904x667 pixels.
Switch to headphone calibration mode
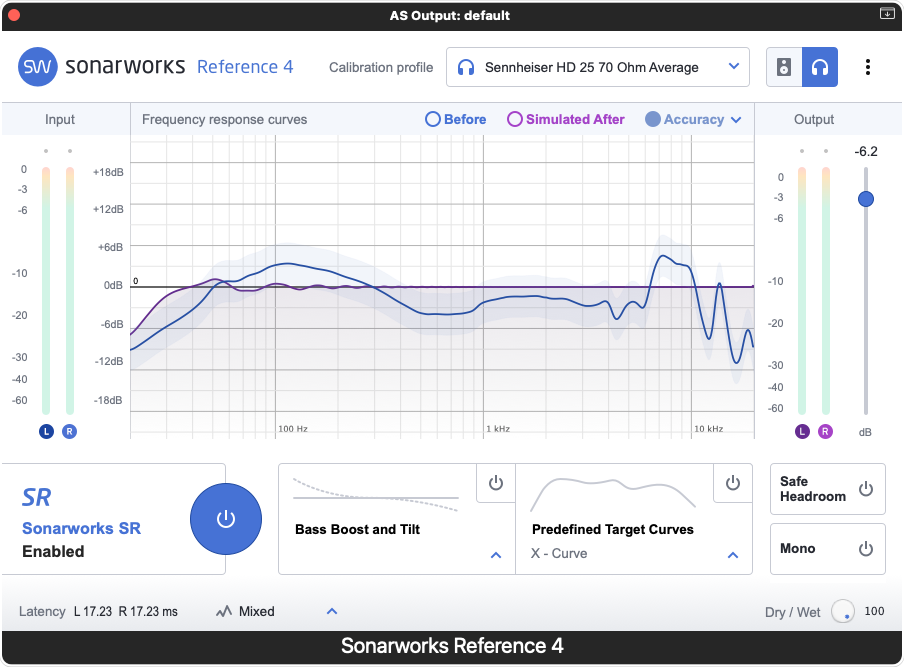[x=820, y=67]
